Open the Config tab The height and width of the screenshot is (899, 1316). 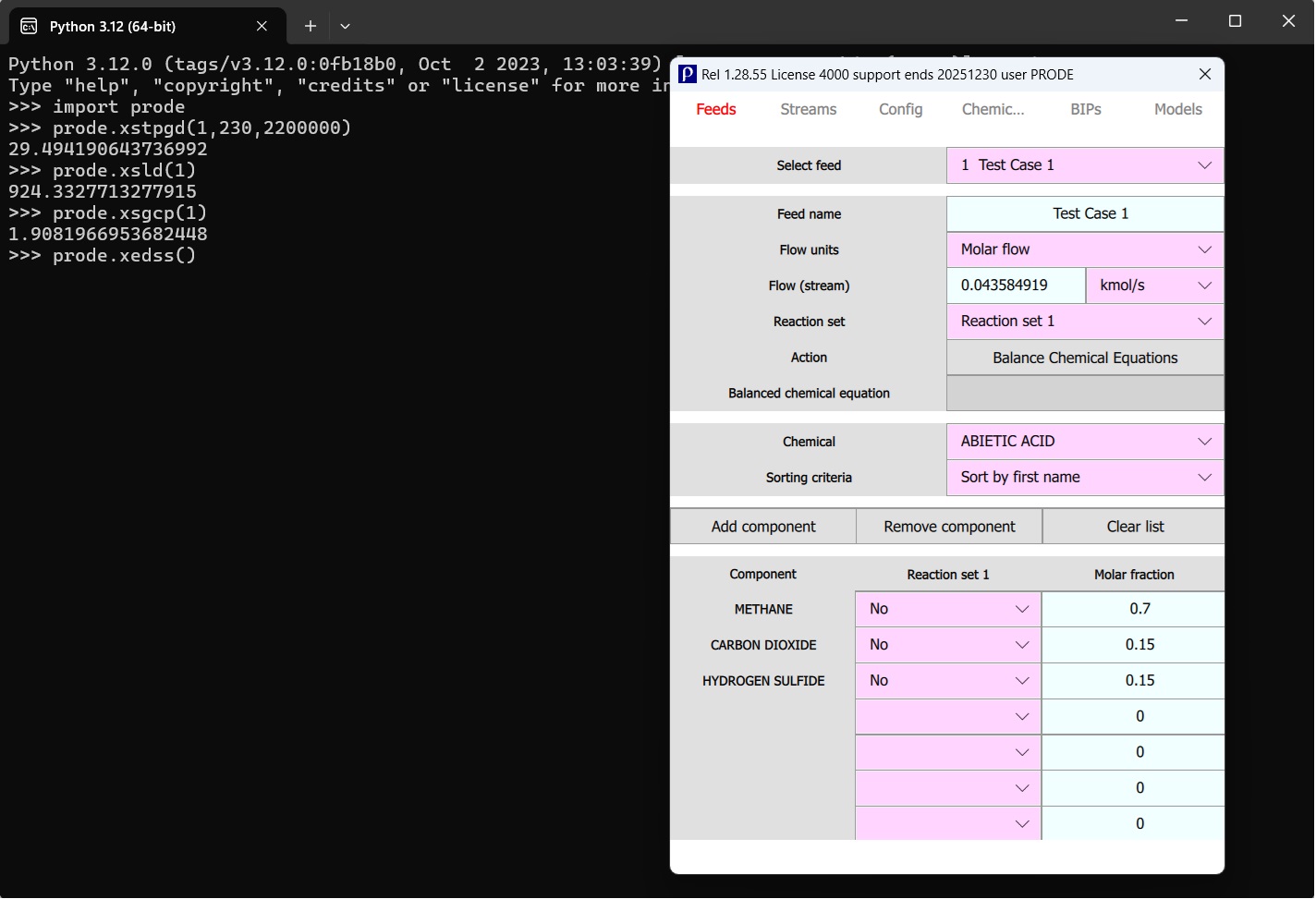tap(901, 109)
